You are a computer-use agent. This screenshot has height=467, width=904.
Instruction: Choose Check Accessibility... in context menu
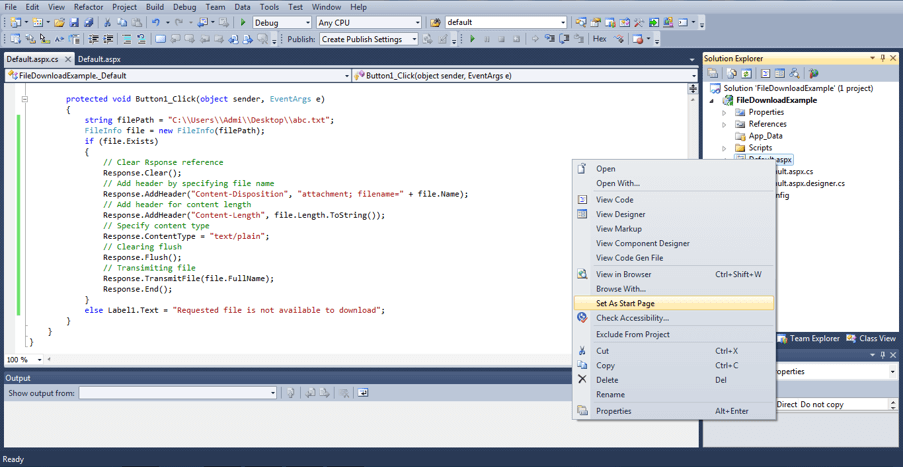674,318
